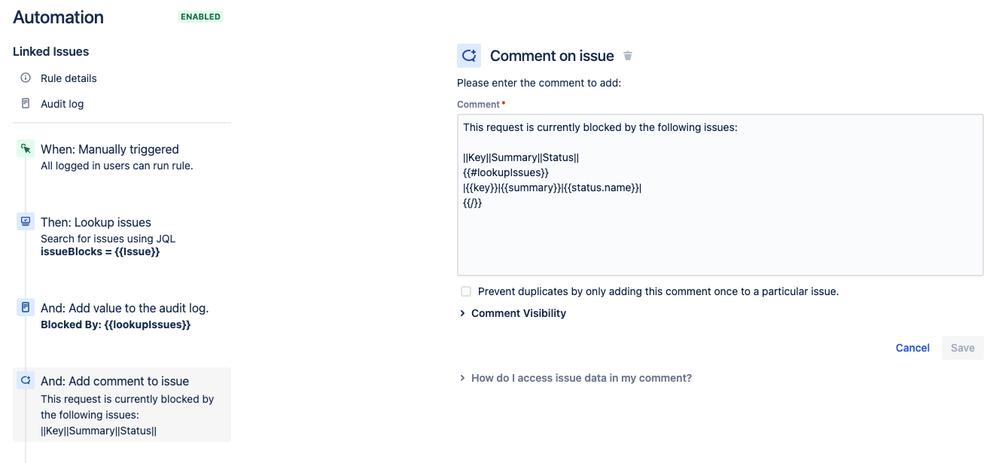999x463 pixels.
Task: Save the comment action
Action: [963, 348]
